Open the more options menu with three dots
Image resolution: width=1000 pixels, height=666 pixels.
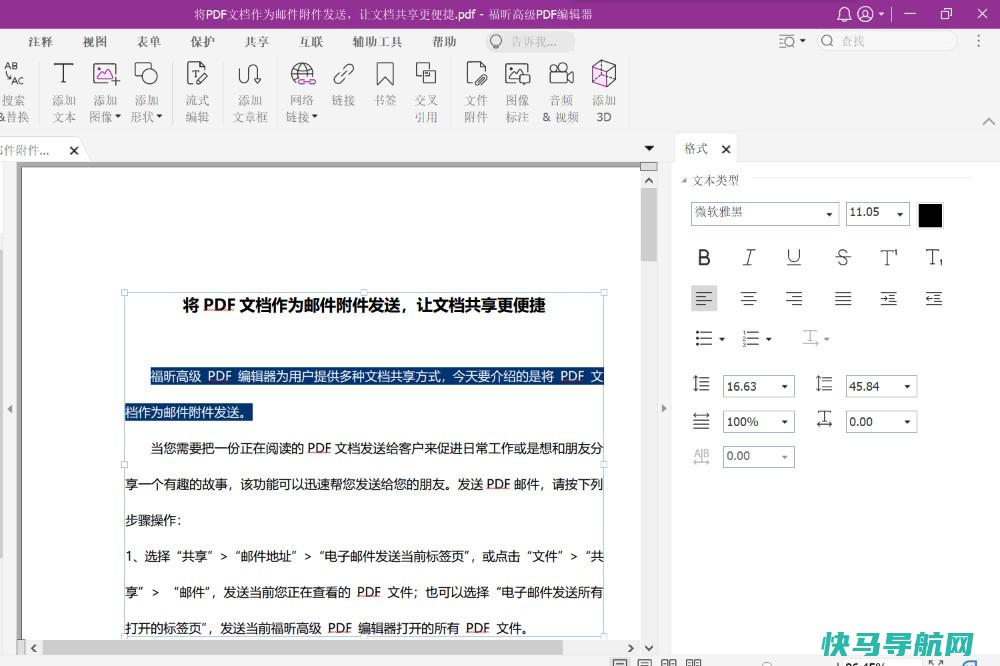[978, 41]
